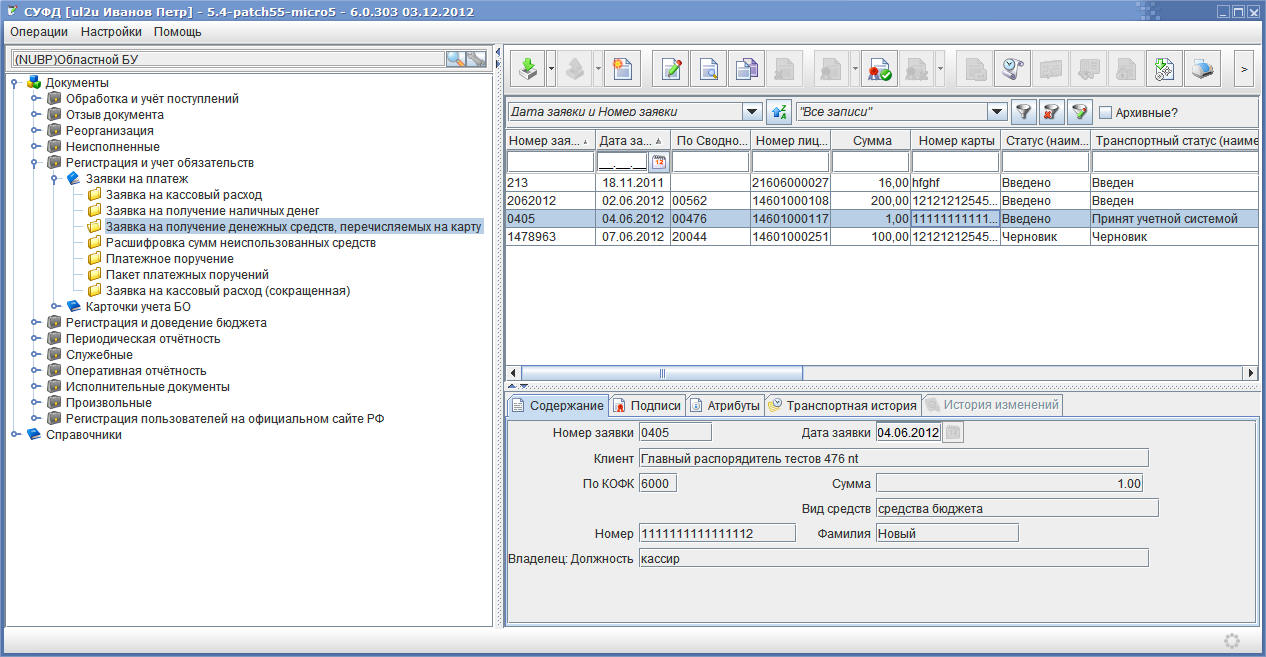
Task: Open calendar picker in date filter column
Action: tap(659, 161)
